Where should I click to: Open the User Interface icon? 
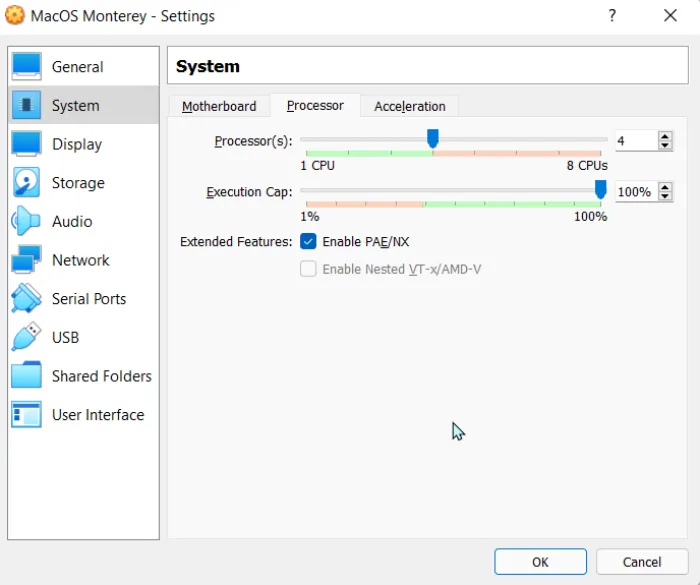coord(26,415)
